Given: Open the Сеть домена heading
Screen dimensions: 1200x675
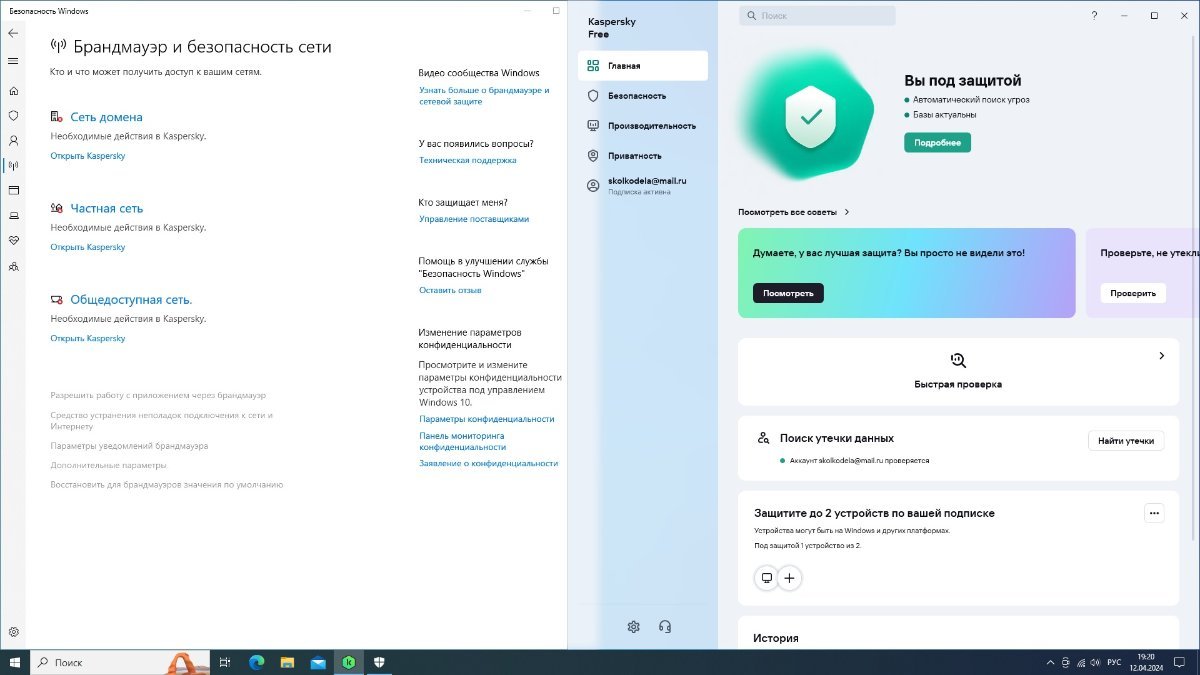Looking at the screenshot, I should 106,117.
